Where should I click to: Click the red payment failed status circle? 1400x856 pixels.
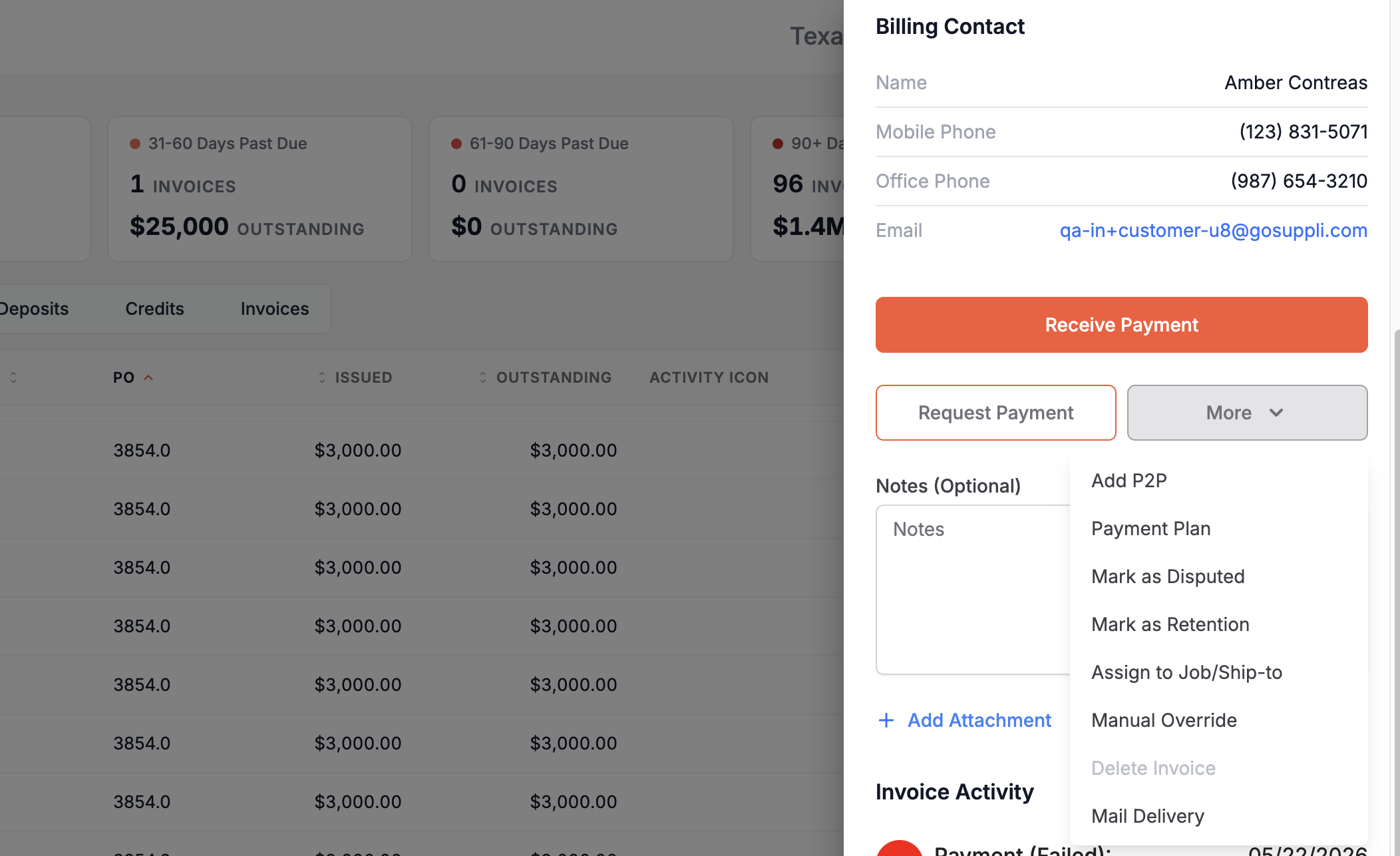tap(900, 848)
